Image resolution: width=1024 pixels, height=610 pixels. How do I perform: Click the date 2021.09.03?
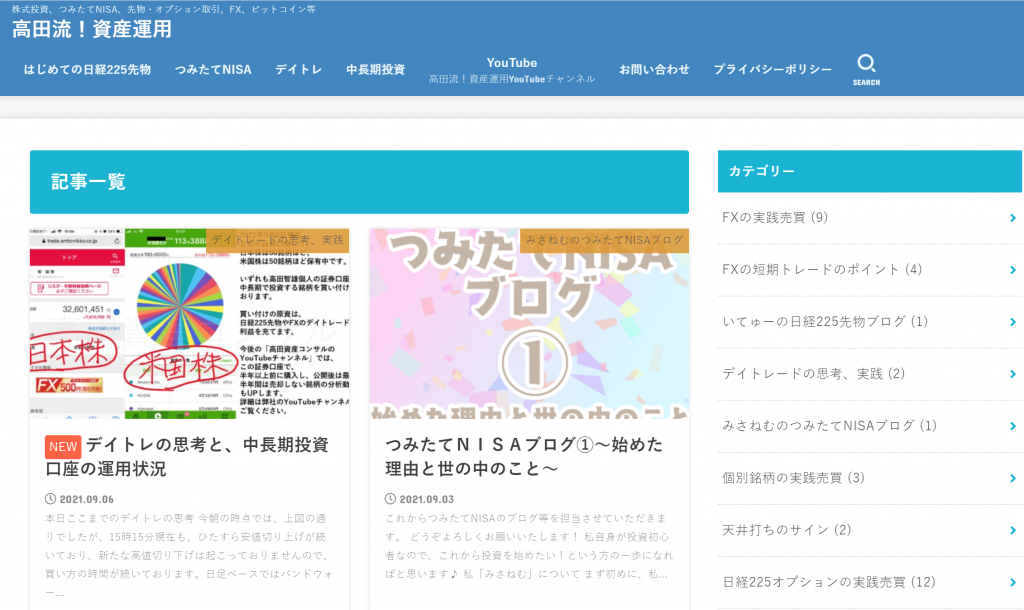pos(427,500)
